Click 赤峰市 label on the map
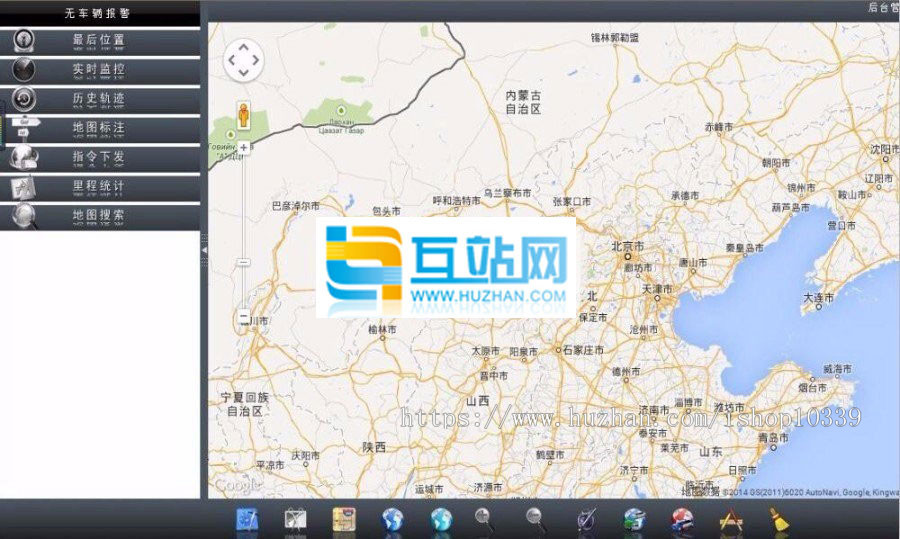This screenshot has width=900, height=539. point(719,127)
